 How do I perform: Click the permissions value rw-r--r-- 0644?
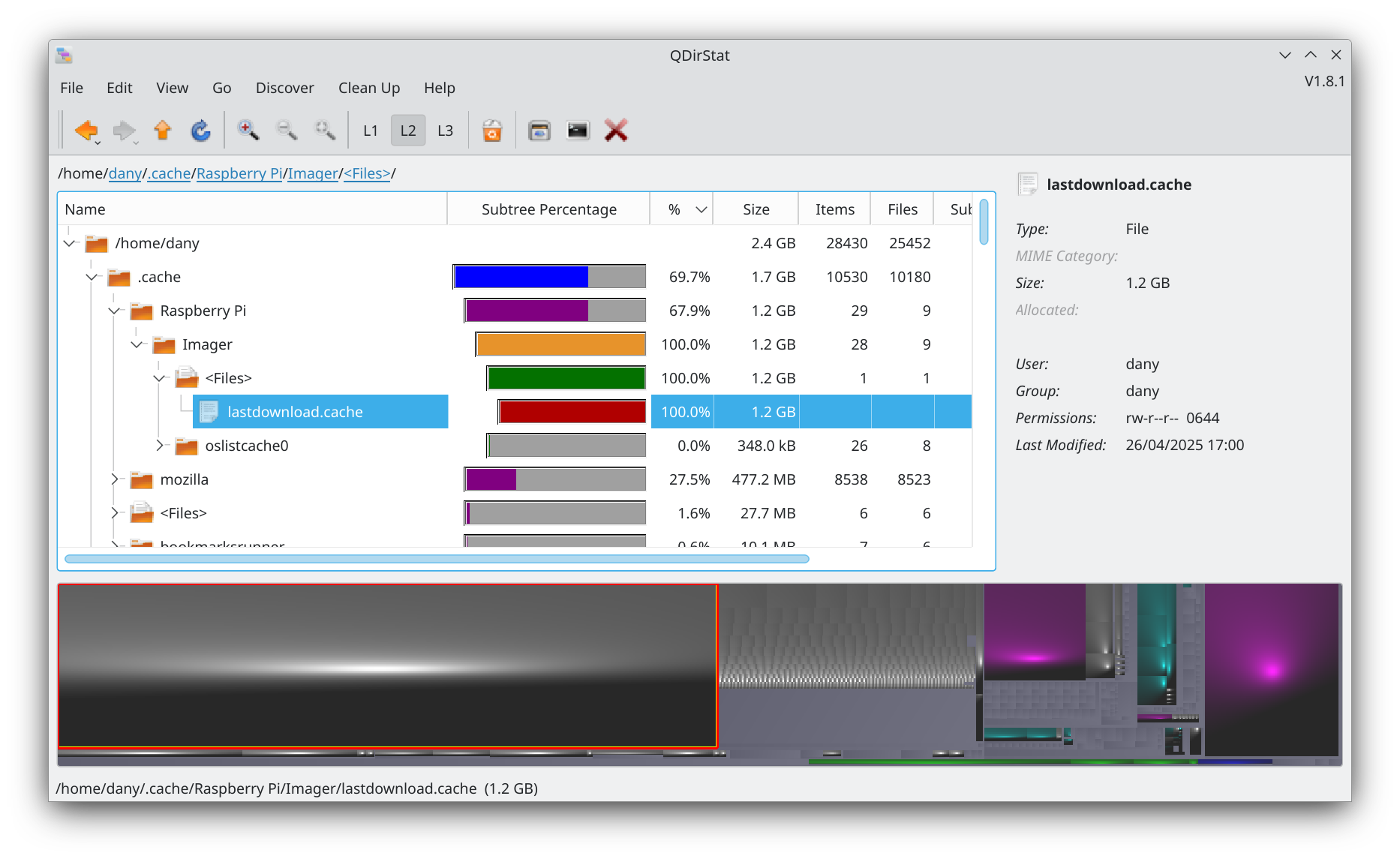pyautogui.click(x=1172, y=418)
